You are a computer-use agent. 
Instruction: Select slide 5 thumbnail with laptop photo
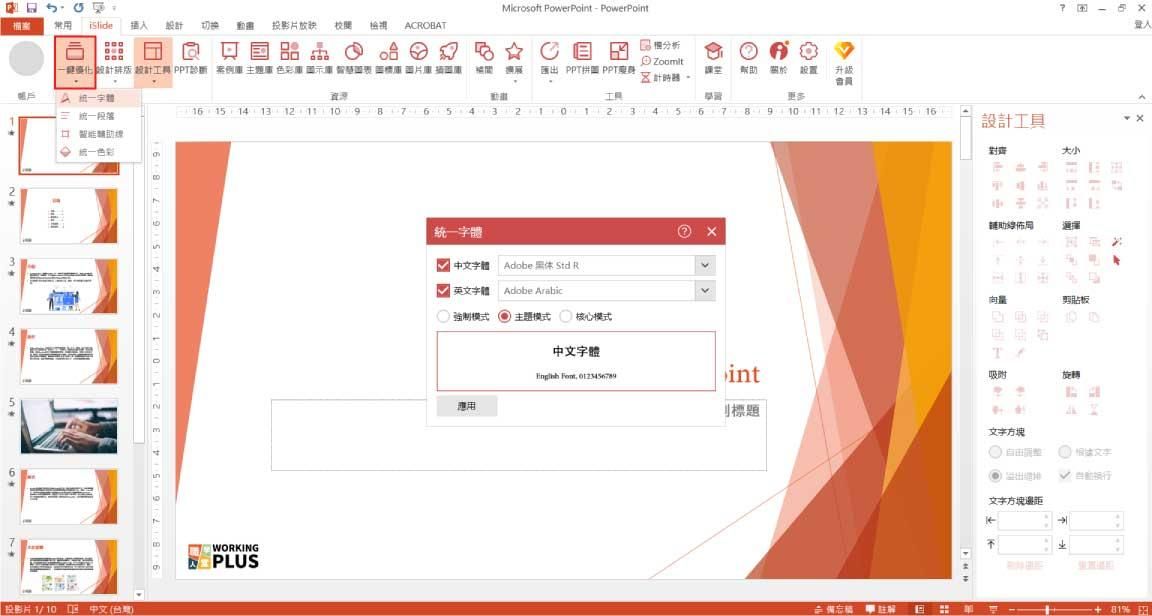69,426
